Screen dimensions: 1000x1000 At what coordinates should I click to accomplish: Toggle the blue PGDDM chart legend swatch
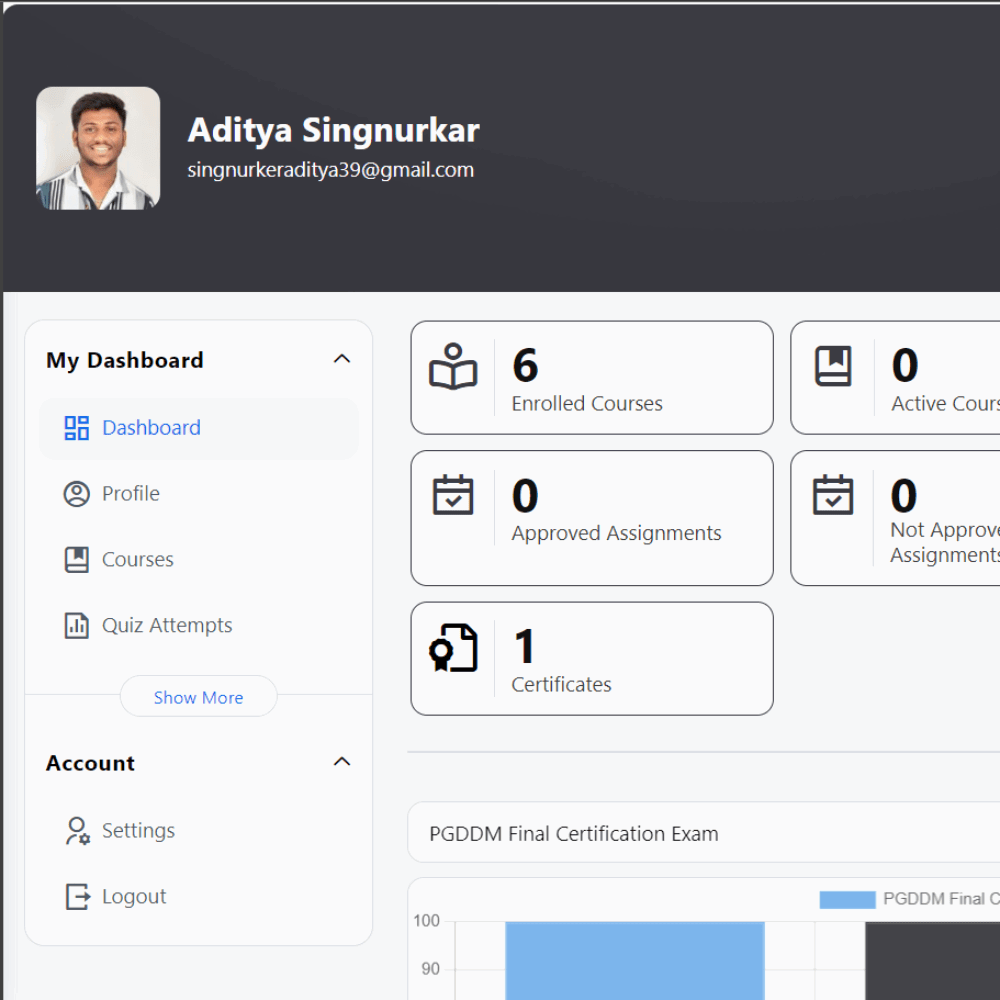click(847, 899)
